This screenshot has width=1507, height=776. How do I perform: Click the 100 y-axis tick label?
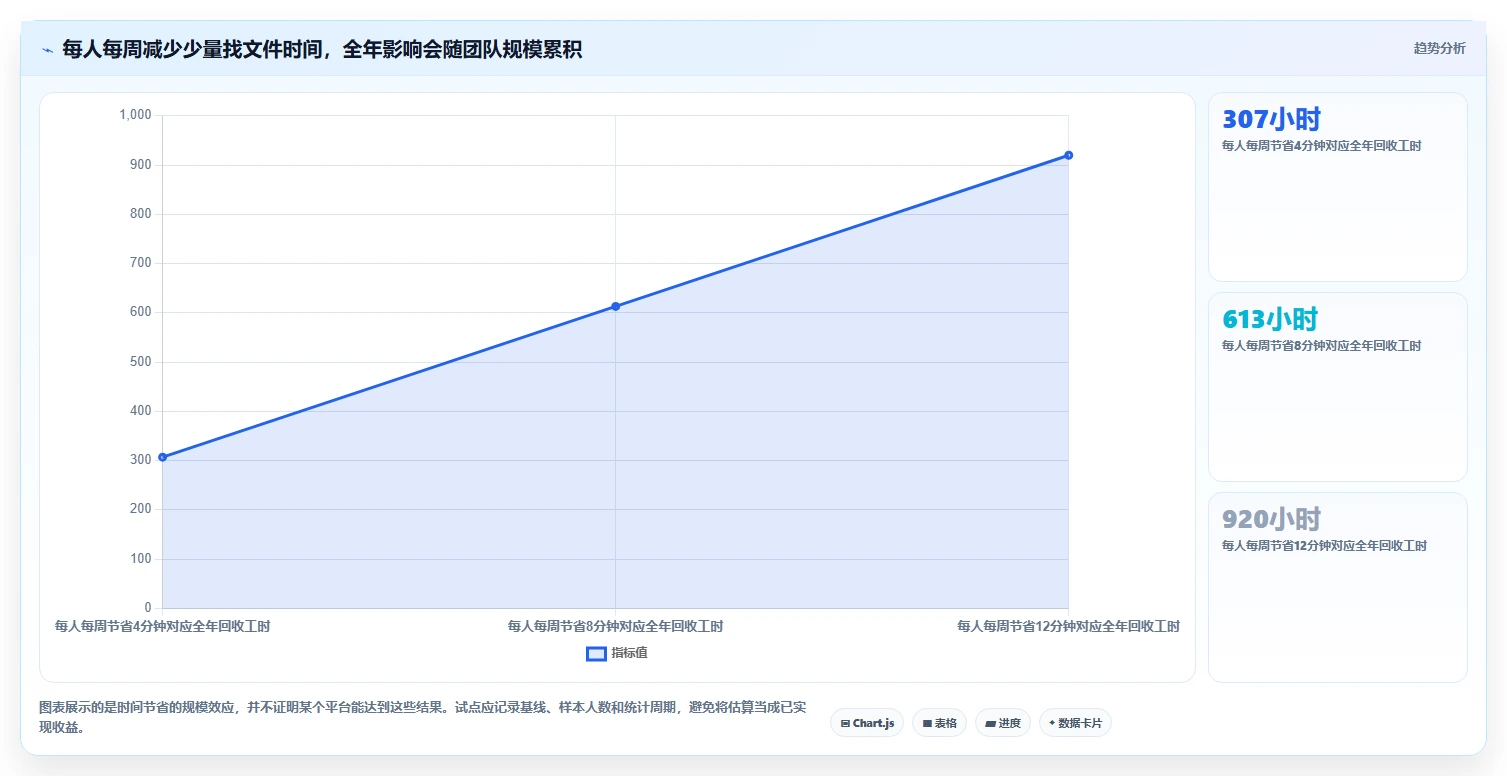pos(141,558)
